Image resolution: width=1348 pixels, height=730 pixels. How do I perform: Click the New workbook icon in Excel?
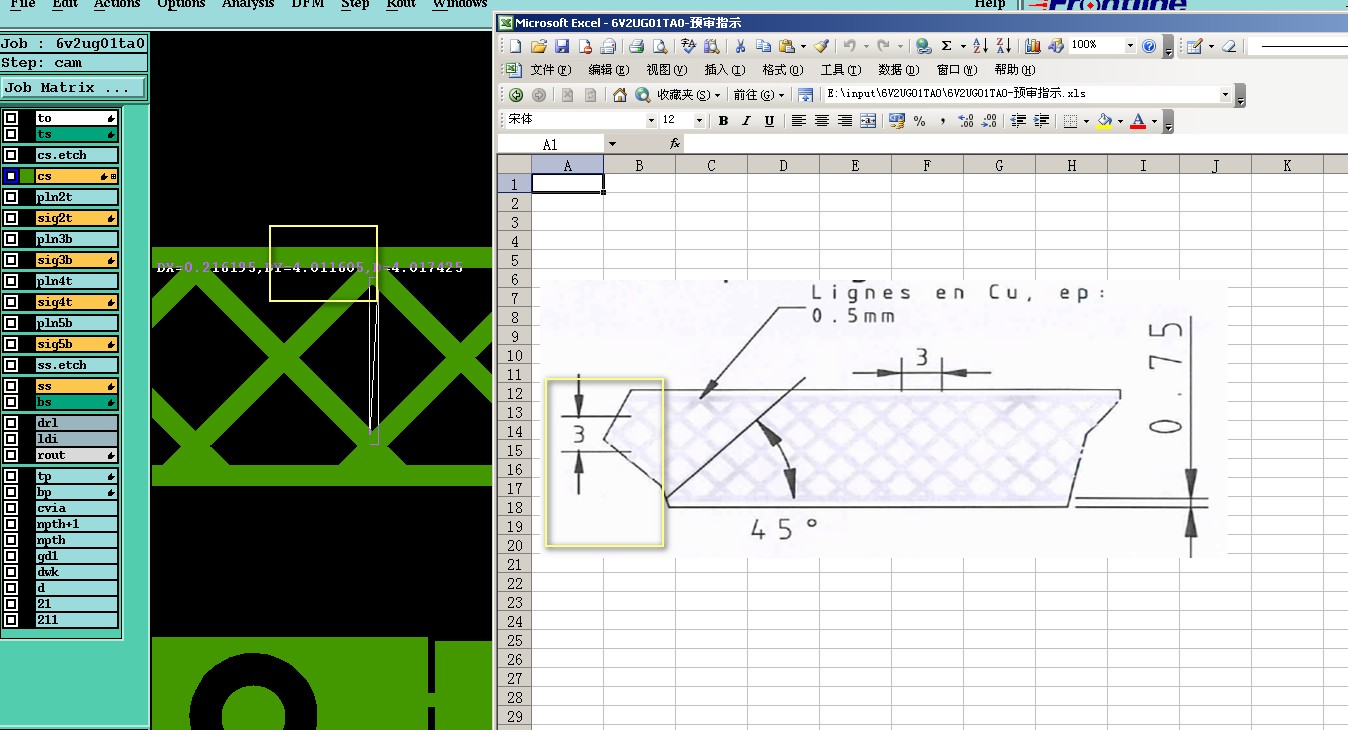point(515,46)
